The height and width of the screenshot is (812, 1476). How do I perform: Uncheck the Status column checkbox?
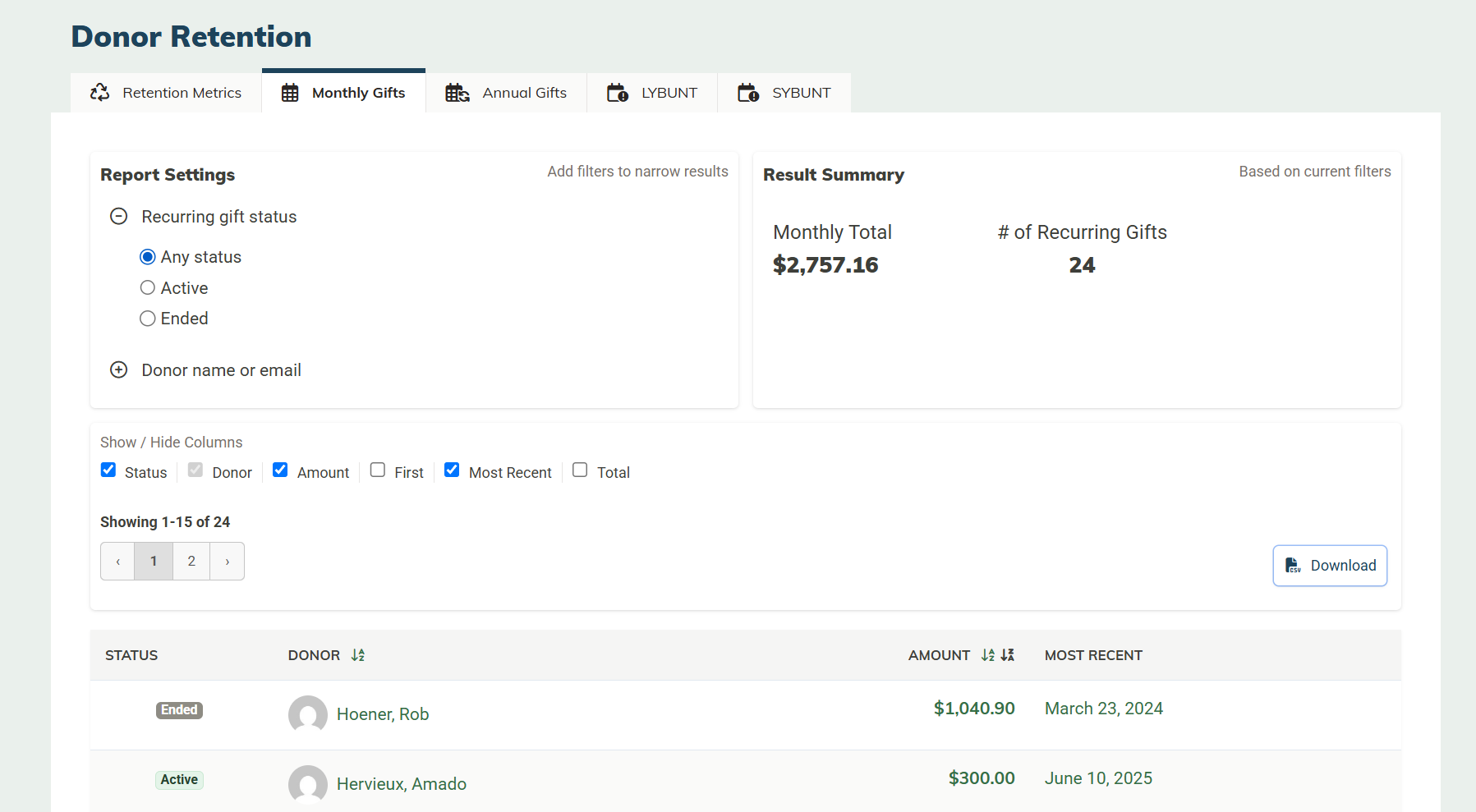(x=108, y=470)
